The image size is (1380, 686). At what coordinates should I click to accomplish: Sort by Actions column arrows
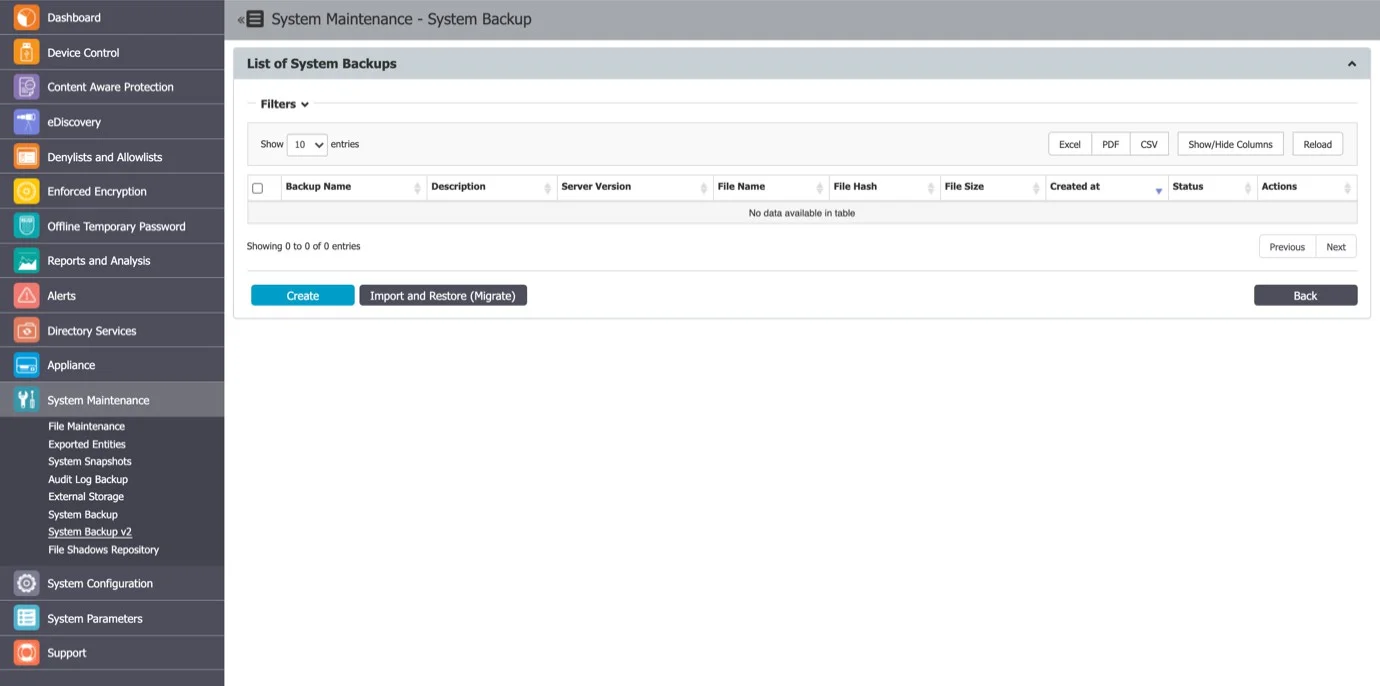(1347, 188)
